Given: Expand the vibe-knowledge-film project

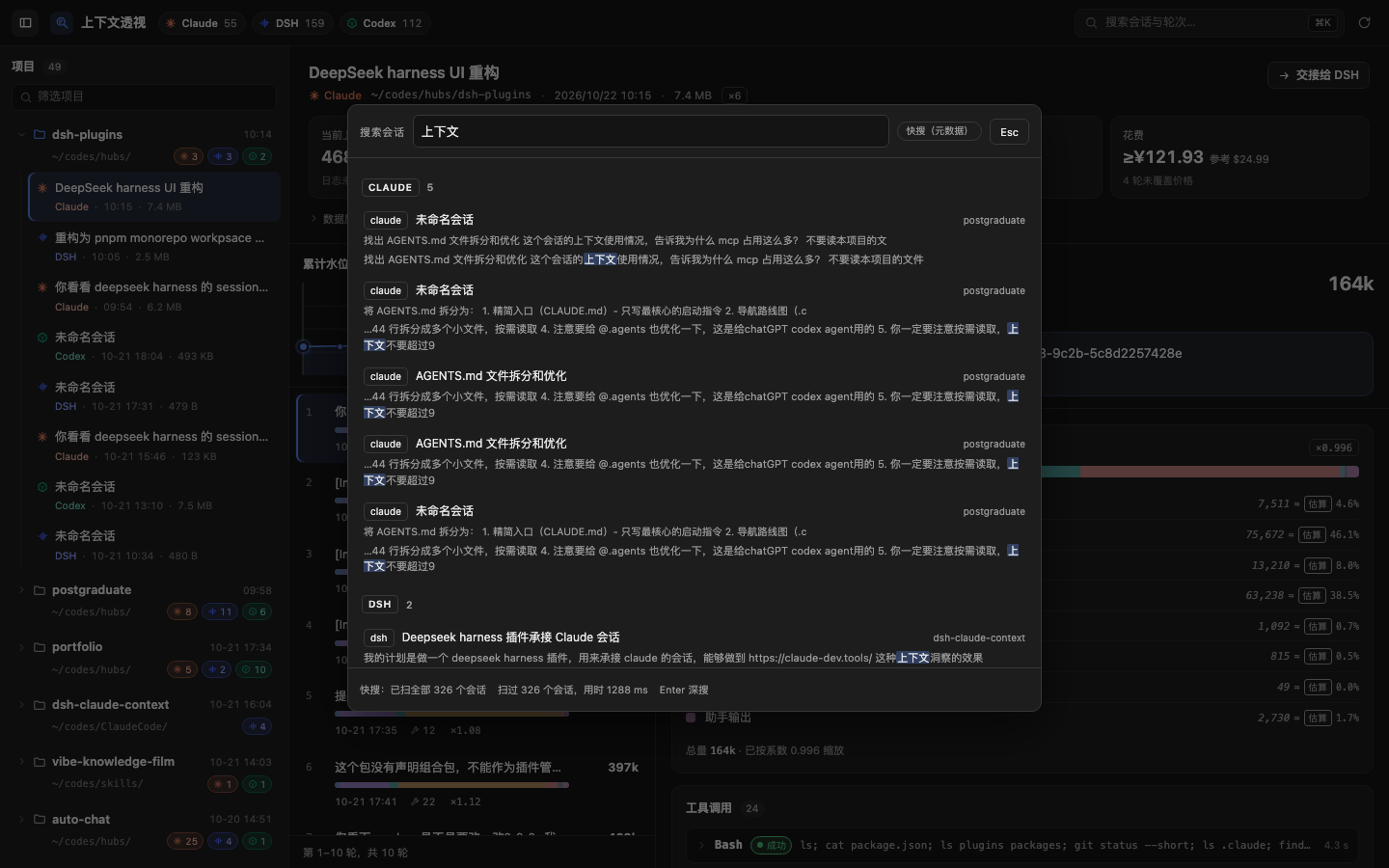Looking at the screenshot, I should [x=21, y=762].
